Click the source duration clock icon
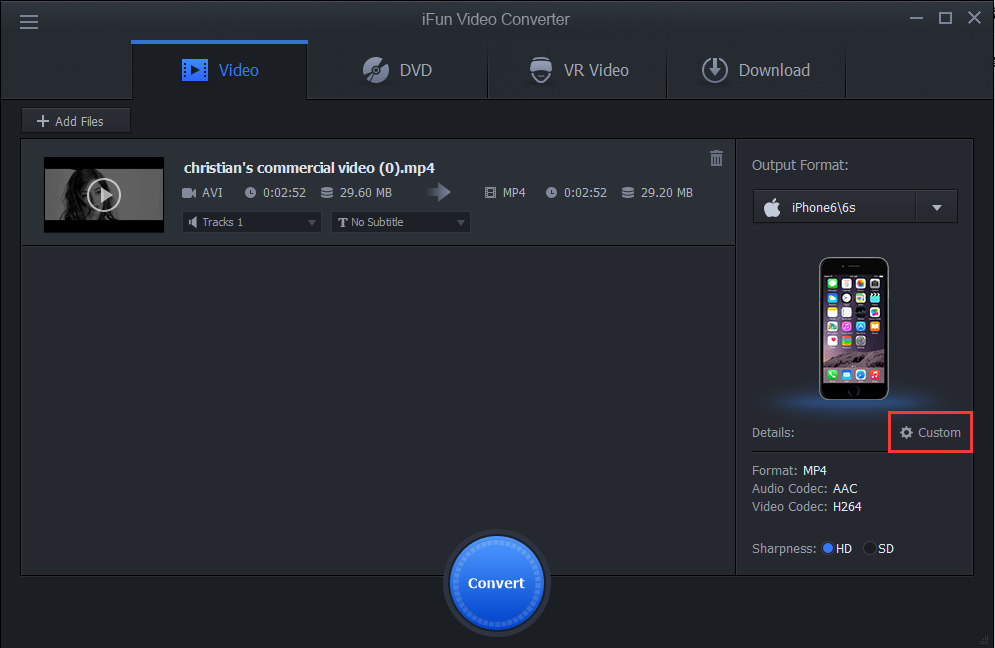 click(251, 192)
